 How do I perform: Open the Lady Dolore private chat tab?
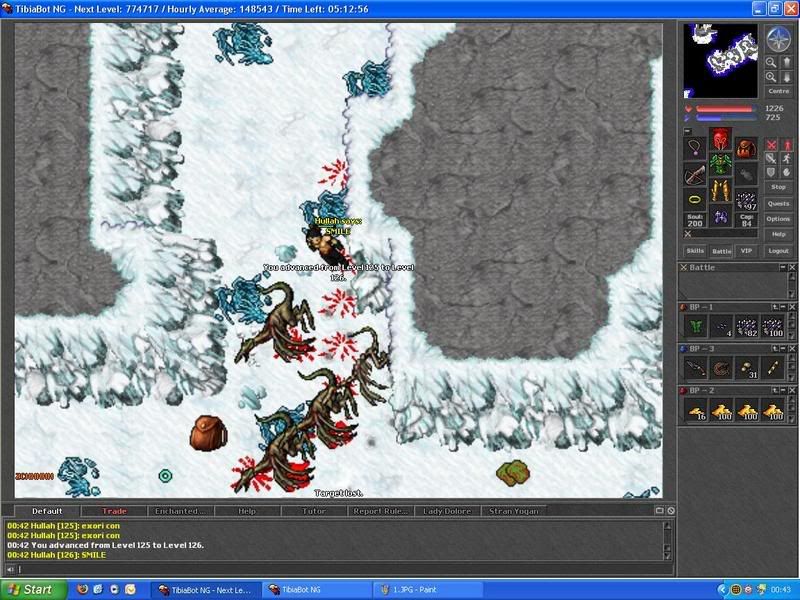[447, 511]
